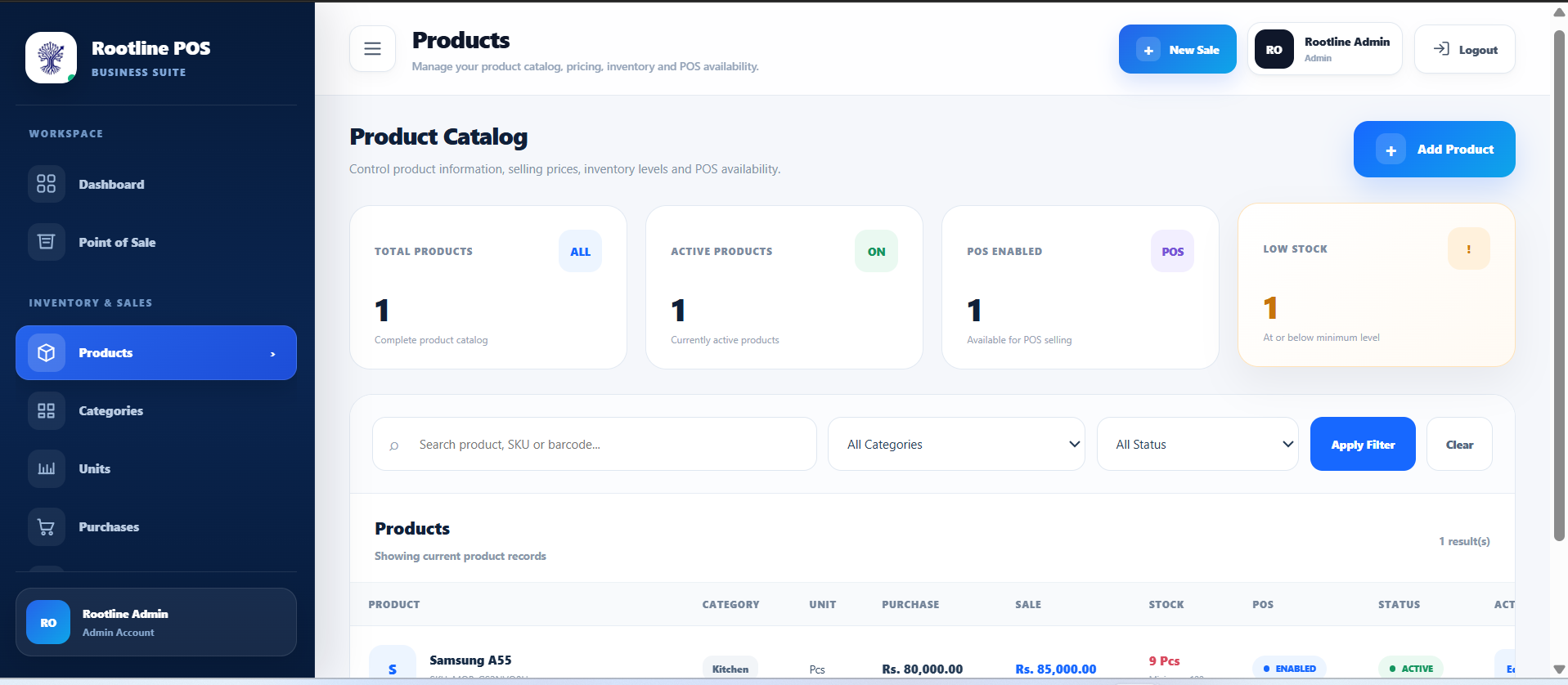
Task: Click the Logout arrow icon
Action: click(x=1441, y=49)
